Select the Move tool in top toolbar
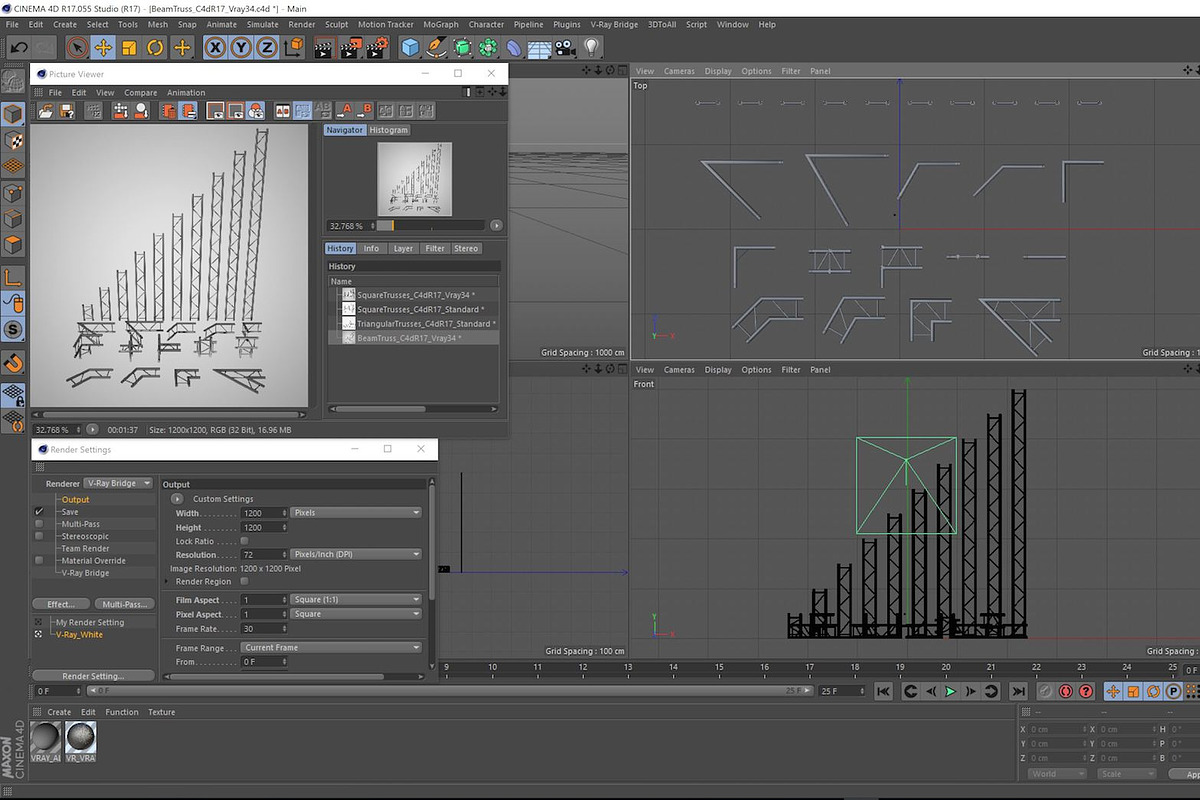Image resolution: width=1200 pixels, height=800 pixels. click(103, 47)
